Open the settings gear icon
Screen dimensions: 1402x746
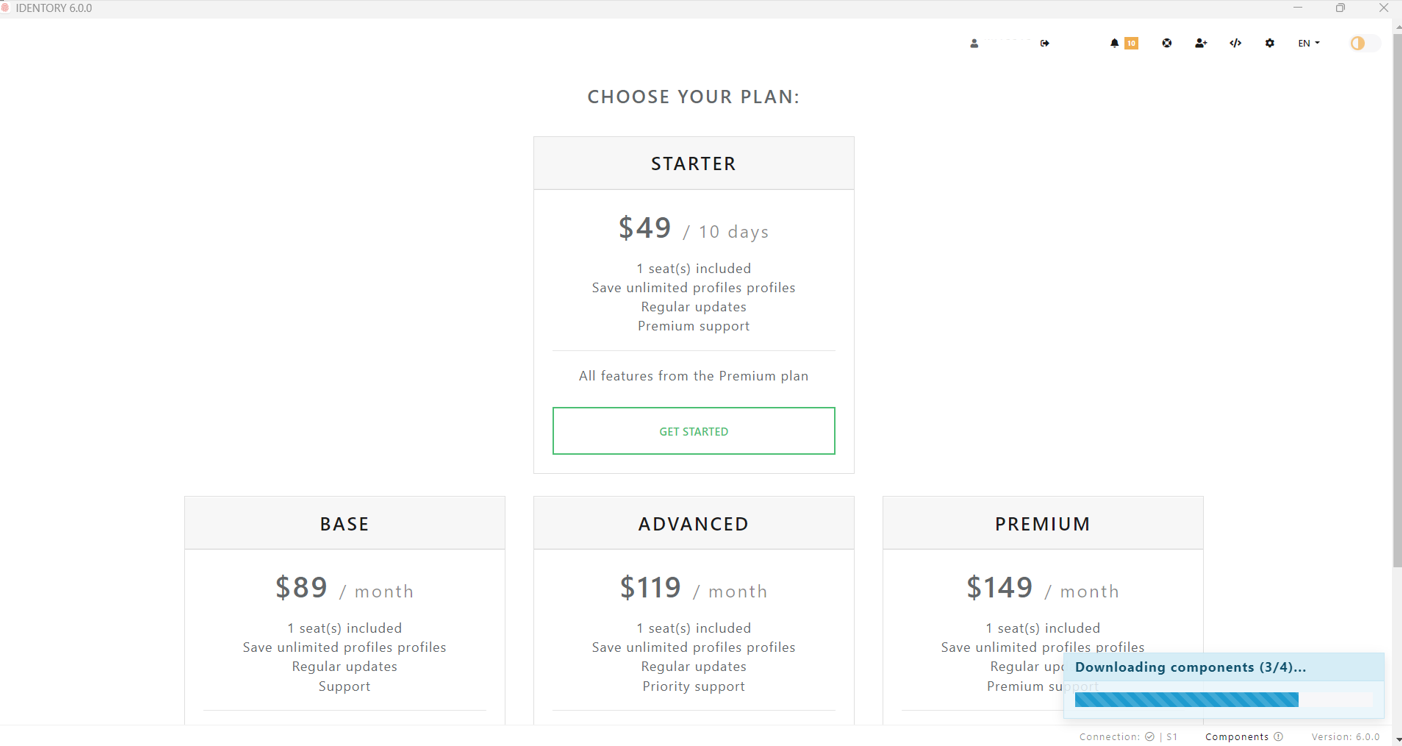1270,43
